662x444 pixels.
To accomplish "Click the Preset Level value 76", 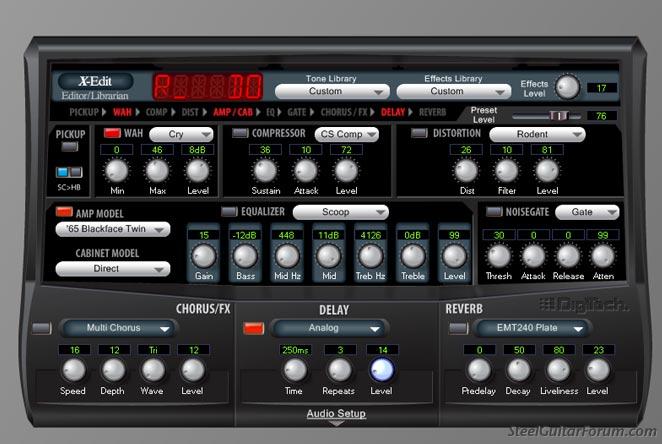I will (602, 116).
